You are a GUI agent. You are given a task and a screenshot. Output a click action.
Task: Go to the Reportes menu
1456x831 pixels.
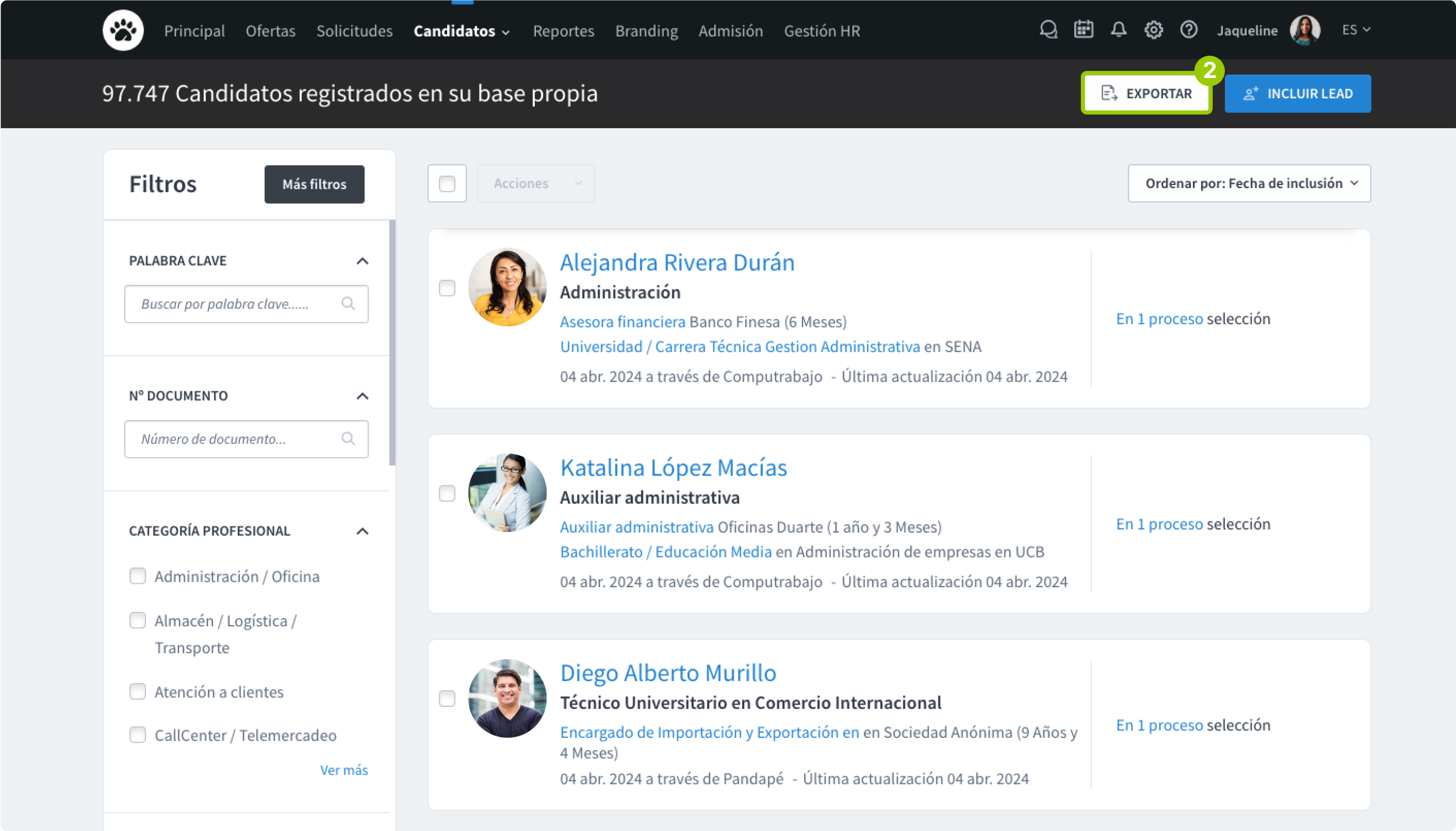[x=563, y=31]
